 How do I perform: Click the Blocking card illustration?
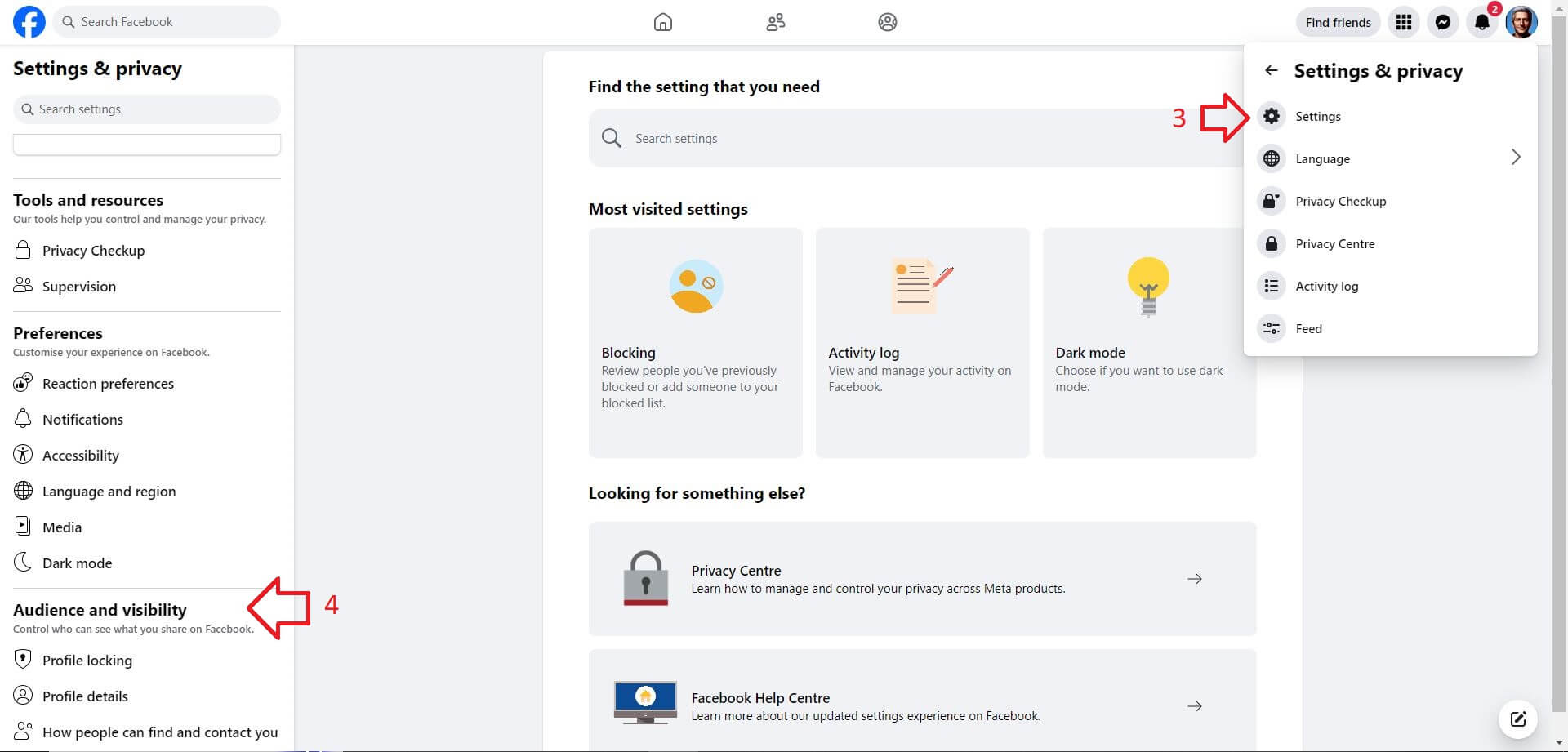coord(696,286)
